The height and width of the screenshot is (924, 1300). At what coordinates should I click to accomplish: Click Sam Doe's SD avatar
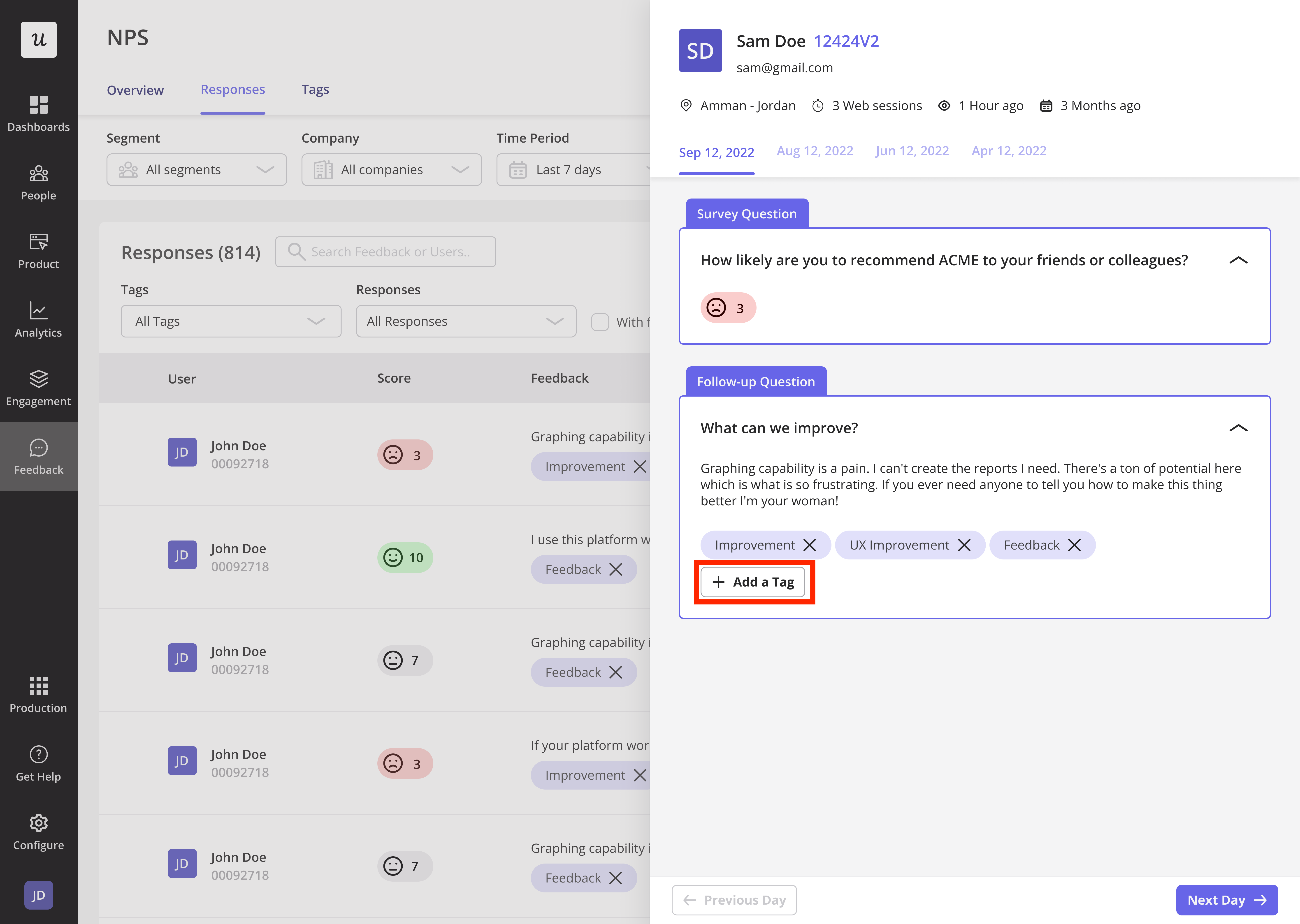click(700, 51)
